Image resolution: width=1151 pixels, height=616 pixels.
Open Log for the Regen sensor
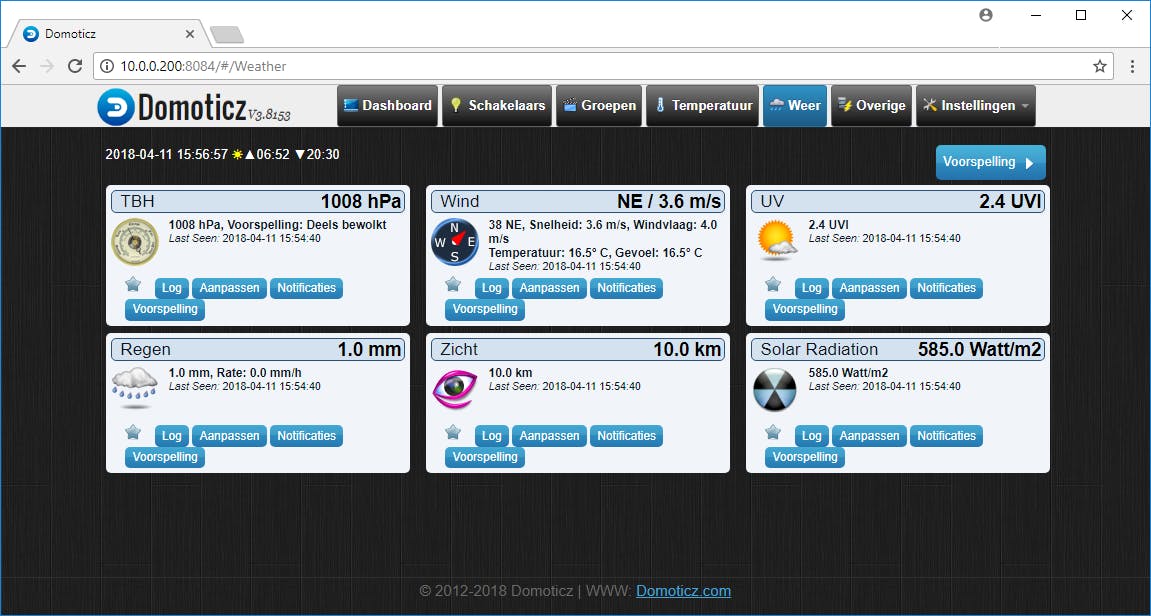tap(172, 436)
